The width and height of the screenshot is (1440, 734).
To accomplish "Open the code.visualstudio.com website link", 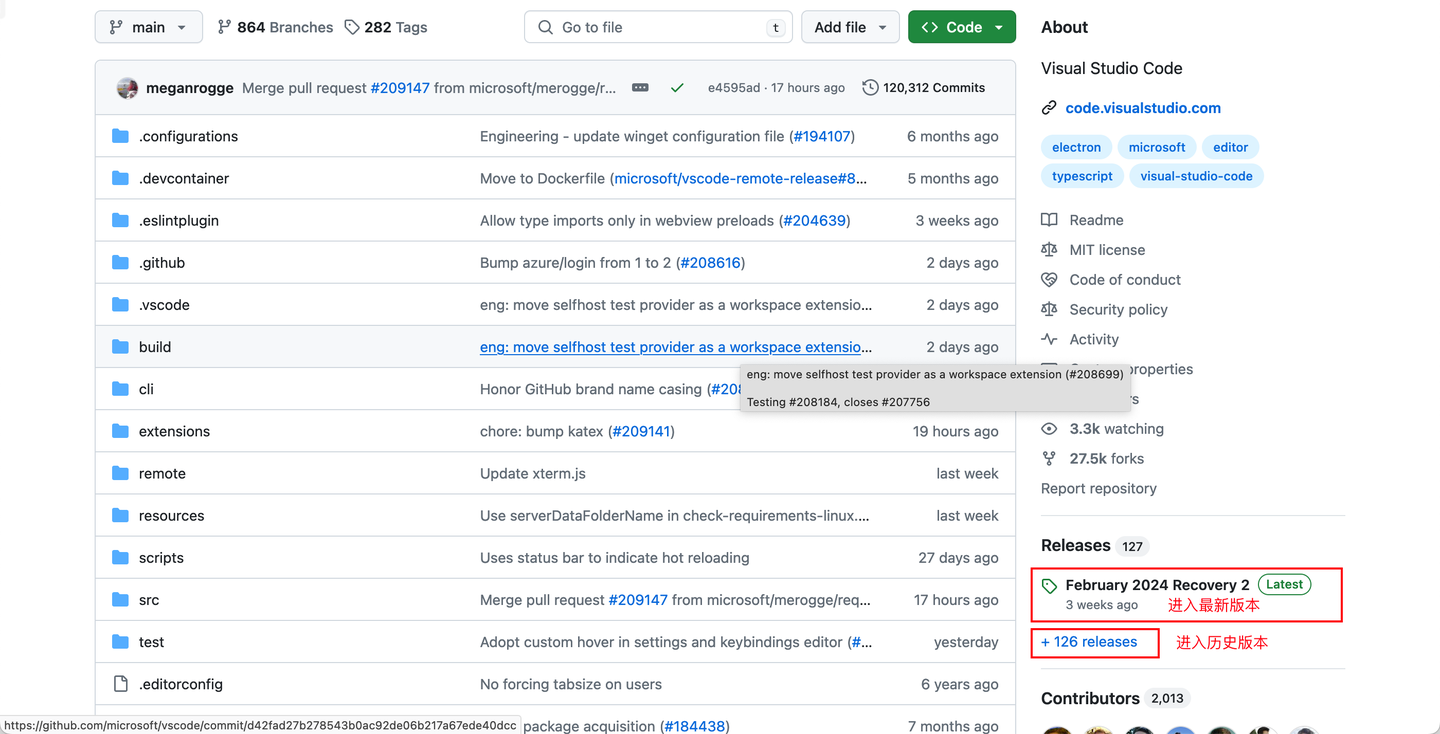I will (1143, 108).
